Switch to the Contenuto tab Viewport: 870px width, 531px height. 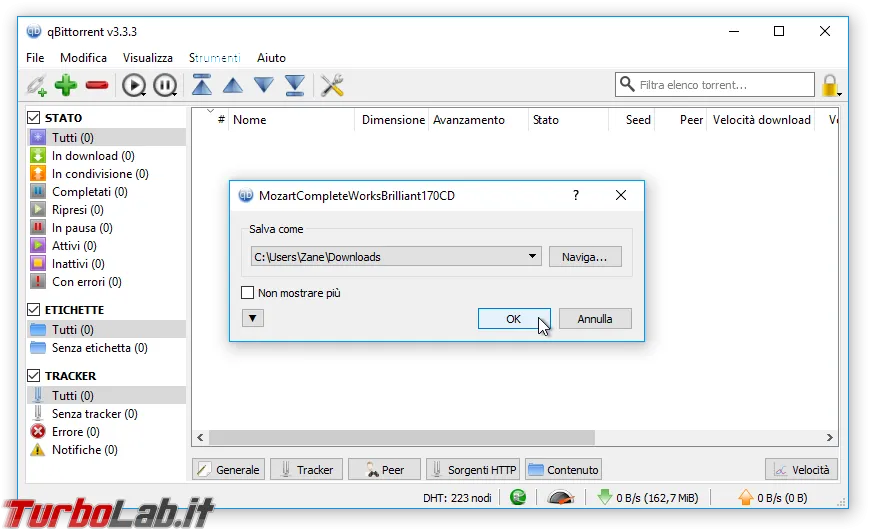coord(563,469)
